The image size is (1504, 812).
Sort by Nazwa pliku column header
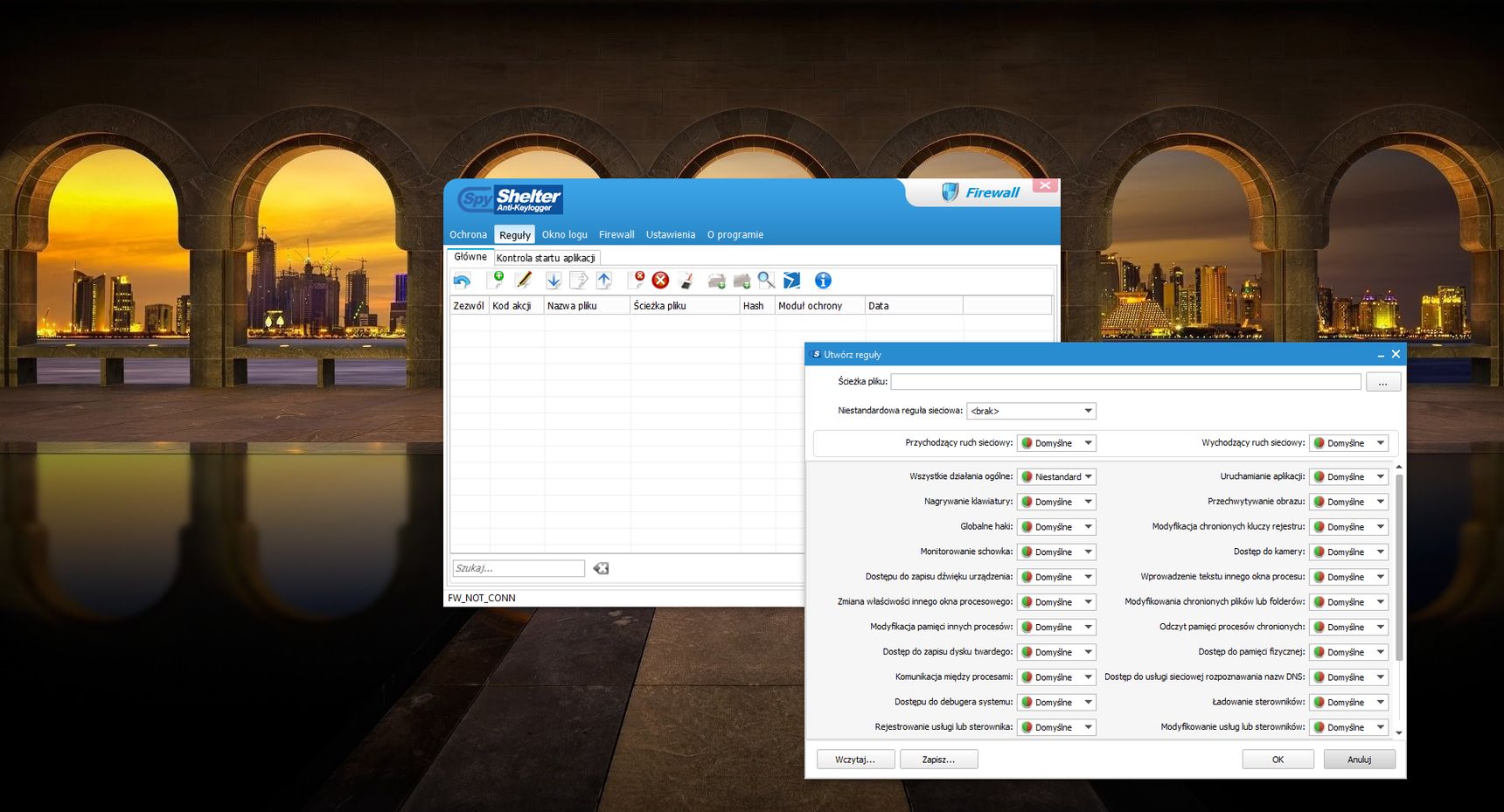[586, 306]
